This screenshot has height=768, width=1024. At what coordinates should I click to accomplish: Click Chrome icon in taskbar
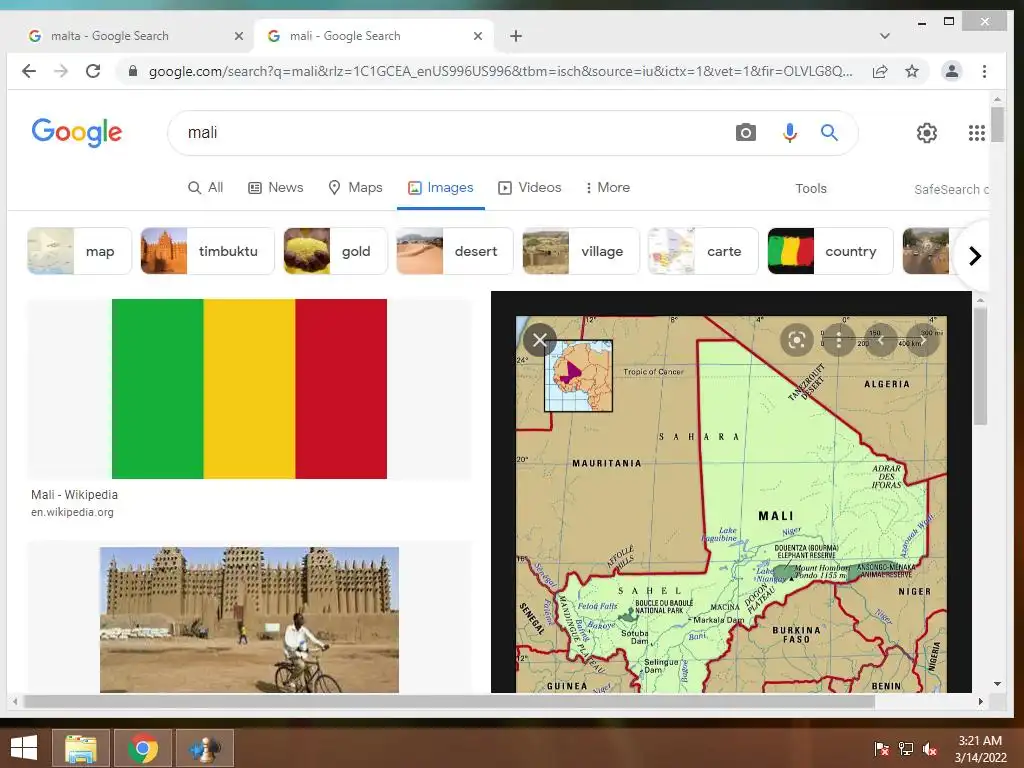[143, 748]
